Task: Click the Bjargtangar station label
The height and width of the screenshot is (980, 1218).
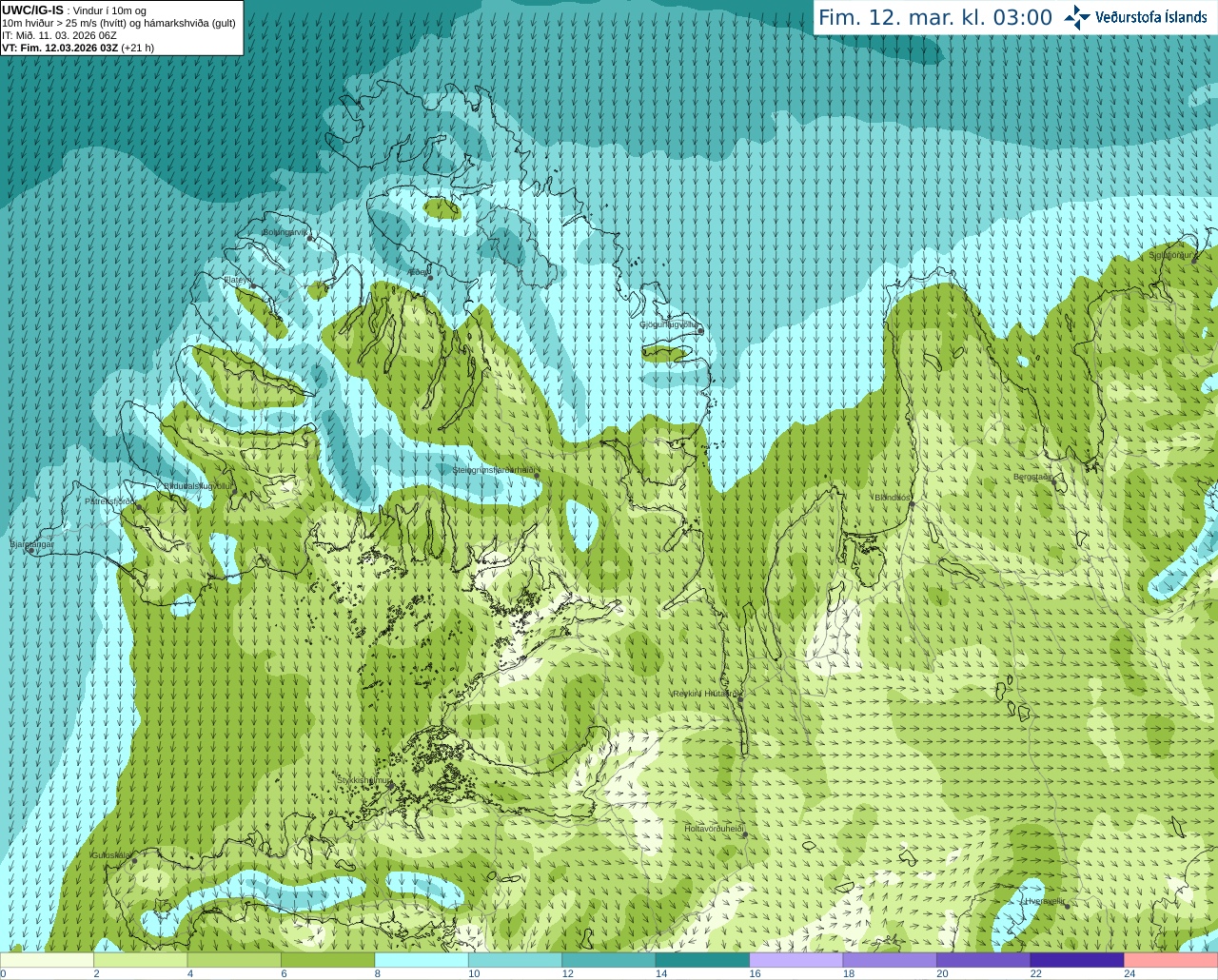Action: pyautogui.click(x=31, y=544)
